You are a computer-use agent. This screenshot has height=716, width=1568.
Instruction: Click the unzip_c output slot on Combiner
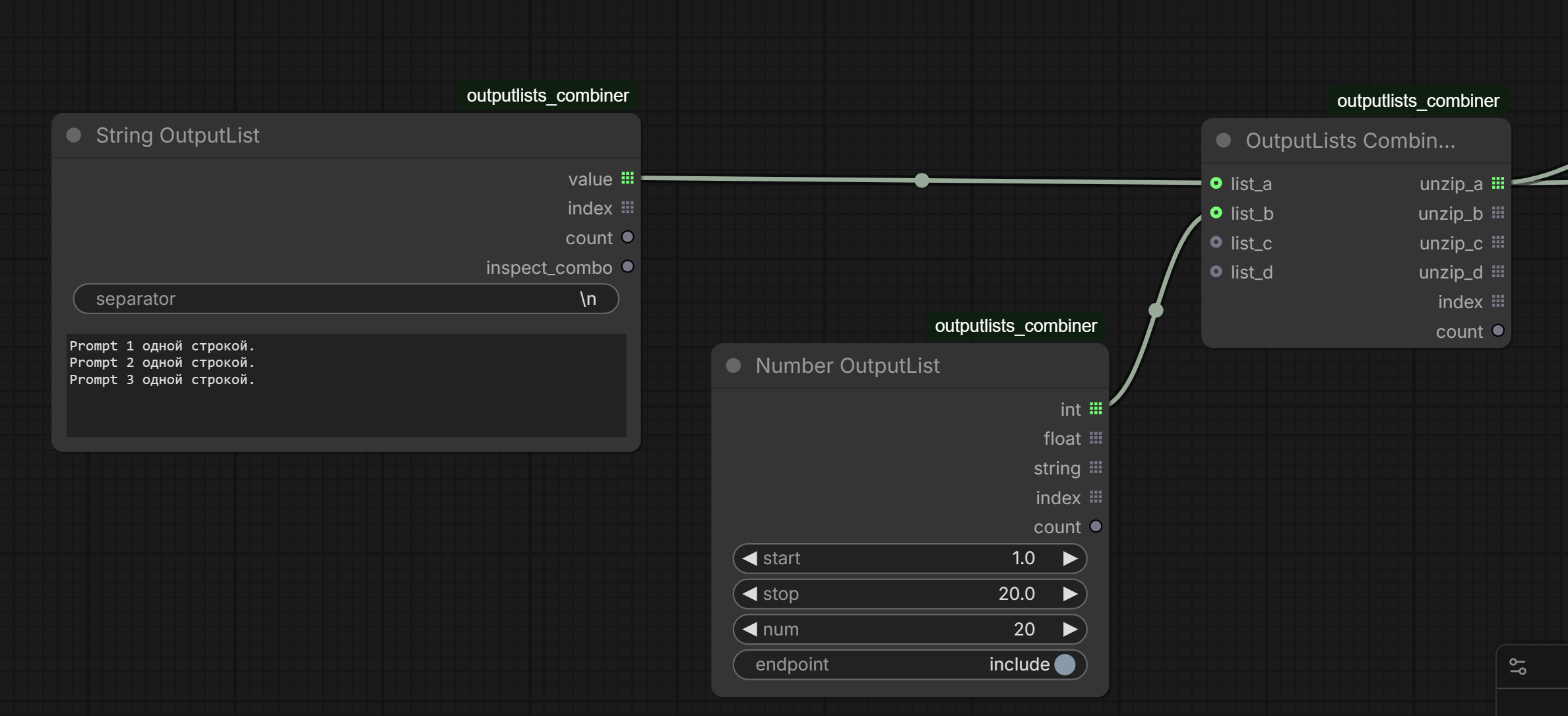pyautogui.click(x=1498, y=242)
